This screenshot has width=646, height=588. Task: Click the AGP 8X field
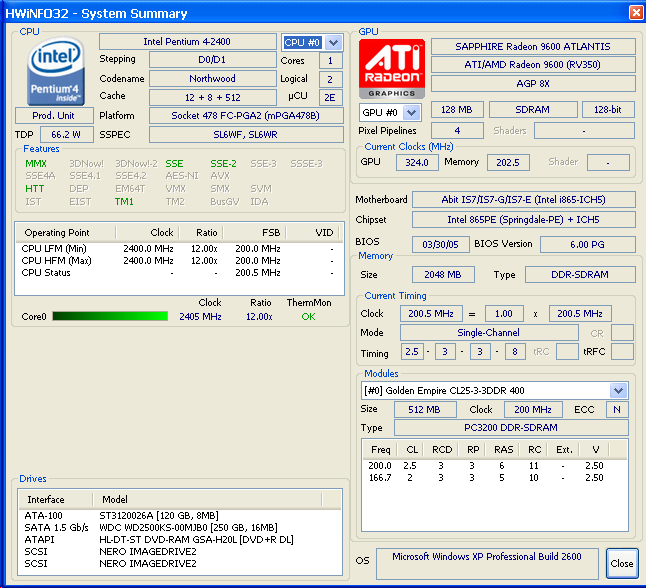click(533, 84)
